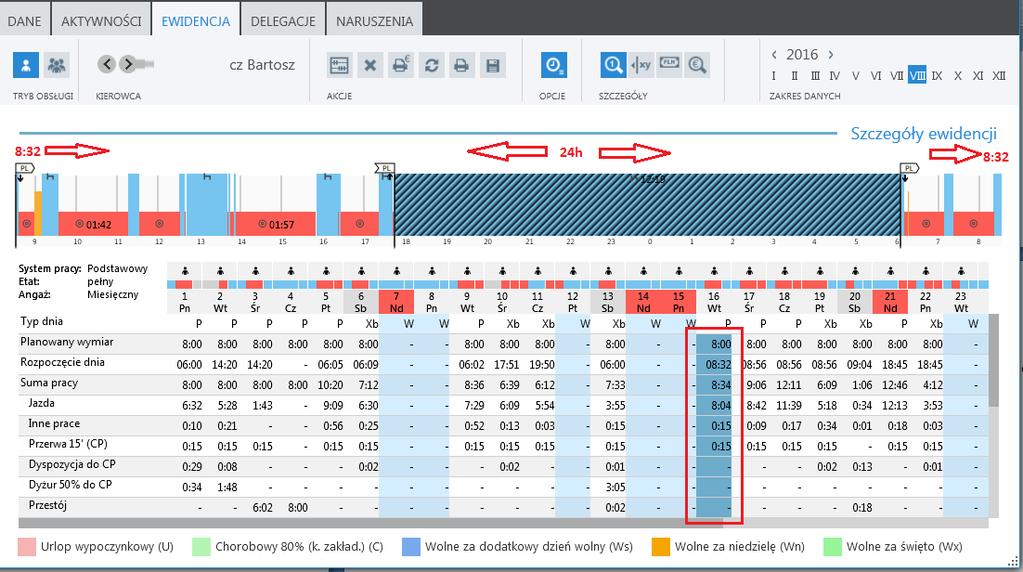Select month I in date range
1023x572 pixels.
[774, 76]
